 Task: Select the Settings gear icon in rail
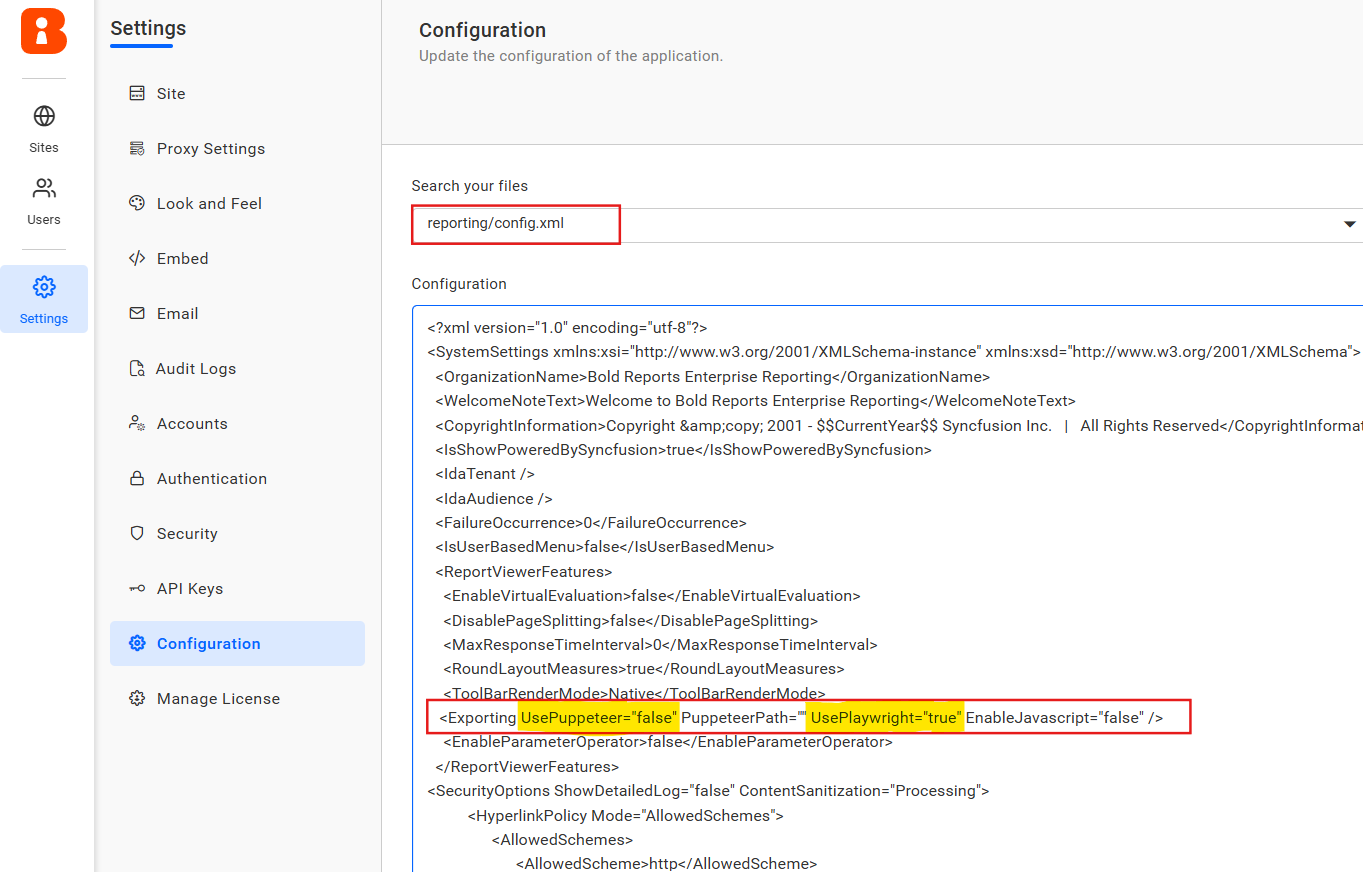pos(44,287)
